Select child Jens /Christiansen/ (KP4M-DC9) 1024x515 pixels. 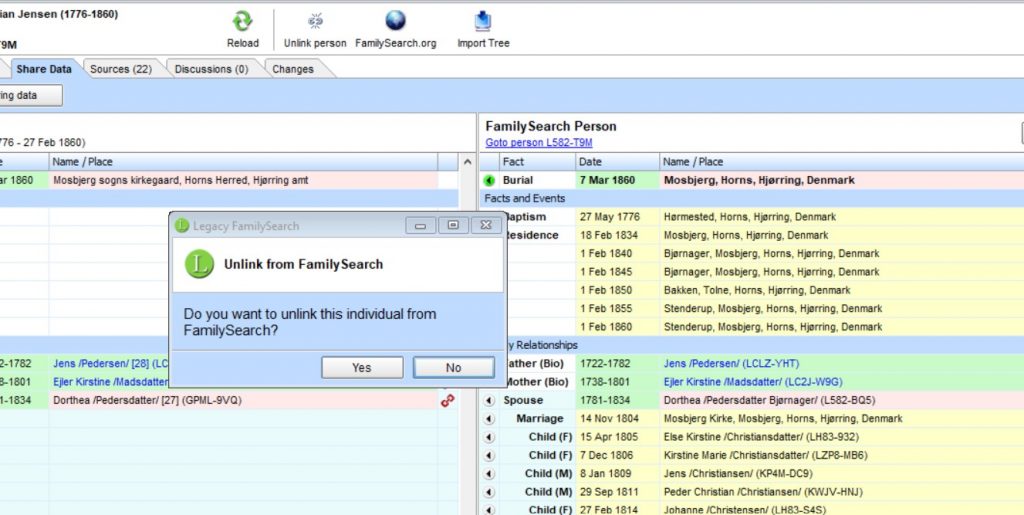(738, 473)
